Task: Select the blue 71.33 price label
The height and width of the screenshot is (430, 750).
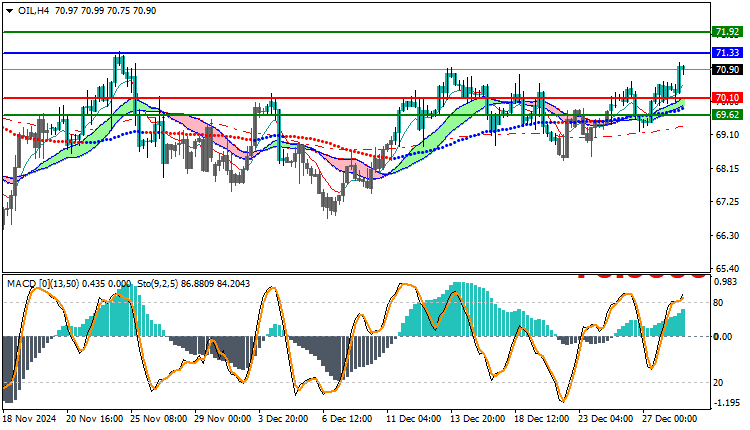Action: [727, 53]
